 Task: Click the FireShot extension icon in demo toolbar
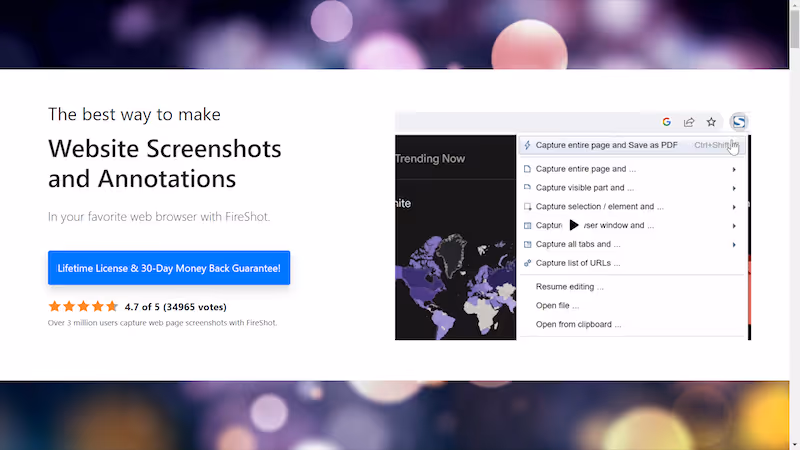point(739,122)
